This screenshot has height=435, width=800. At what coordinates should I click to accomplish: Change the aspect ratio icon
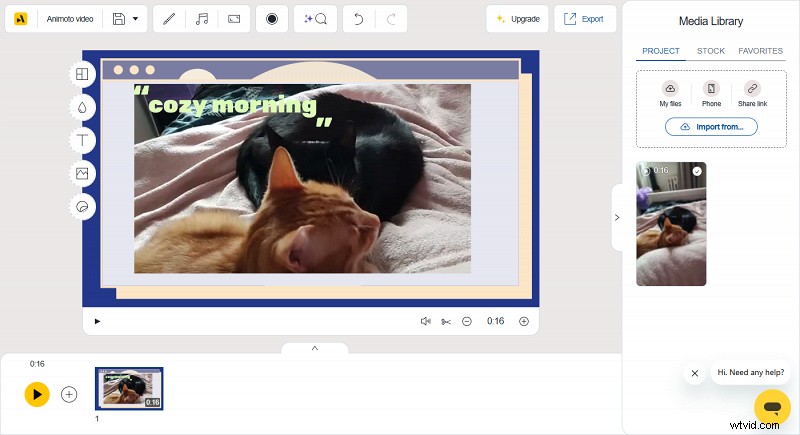234,19
